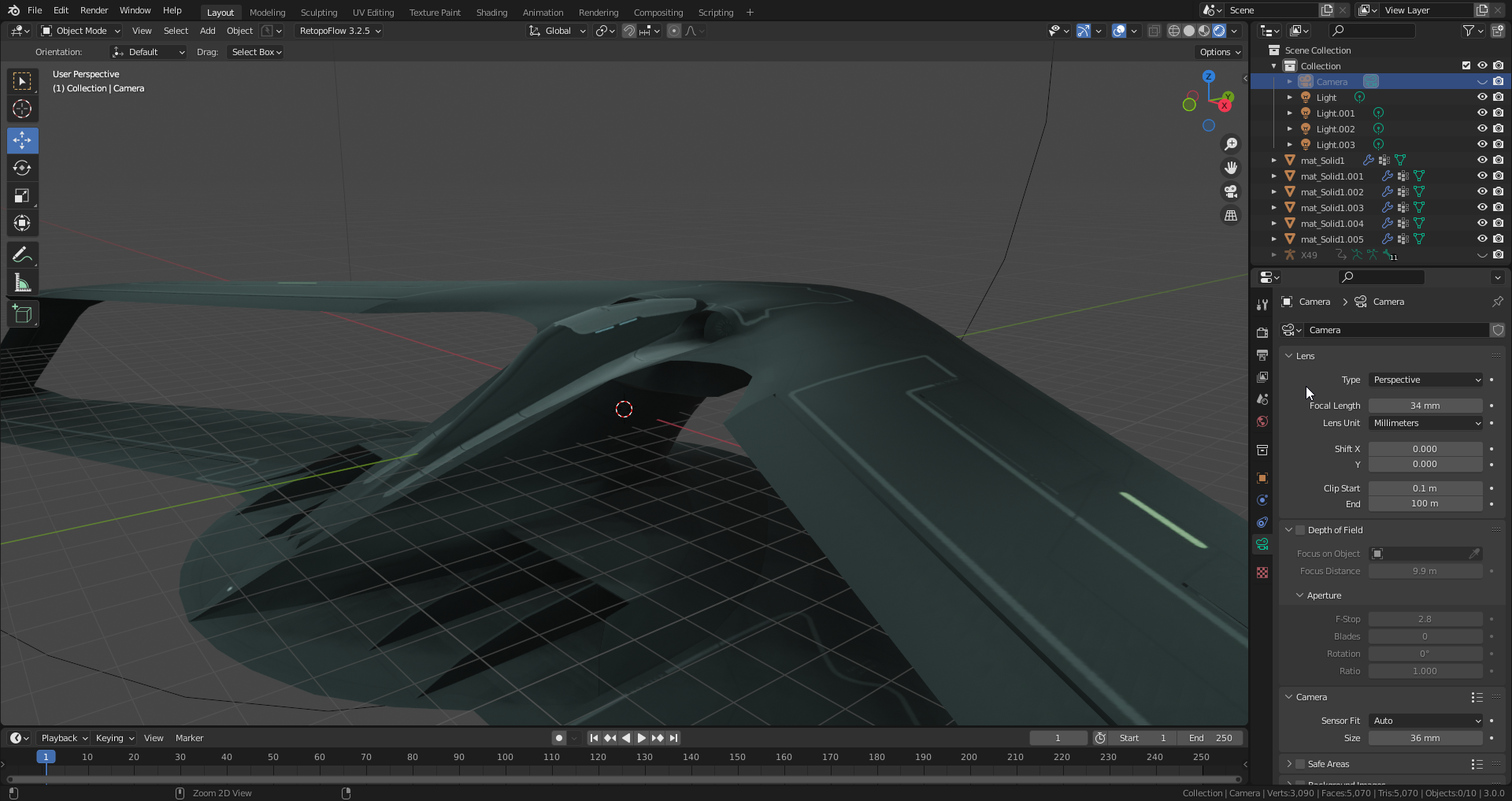
Task: Click the Focal Length slider field
Action: pyautogui.click(x=1425, y=406)
